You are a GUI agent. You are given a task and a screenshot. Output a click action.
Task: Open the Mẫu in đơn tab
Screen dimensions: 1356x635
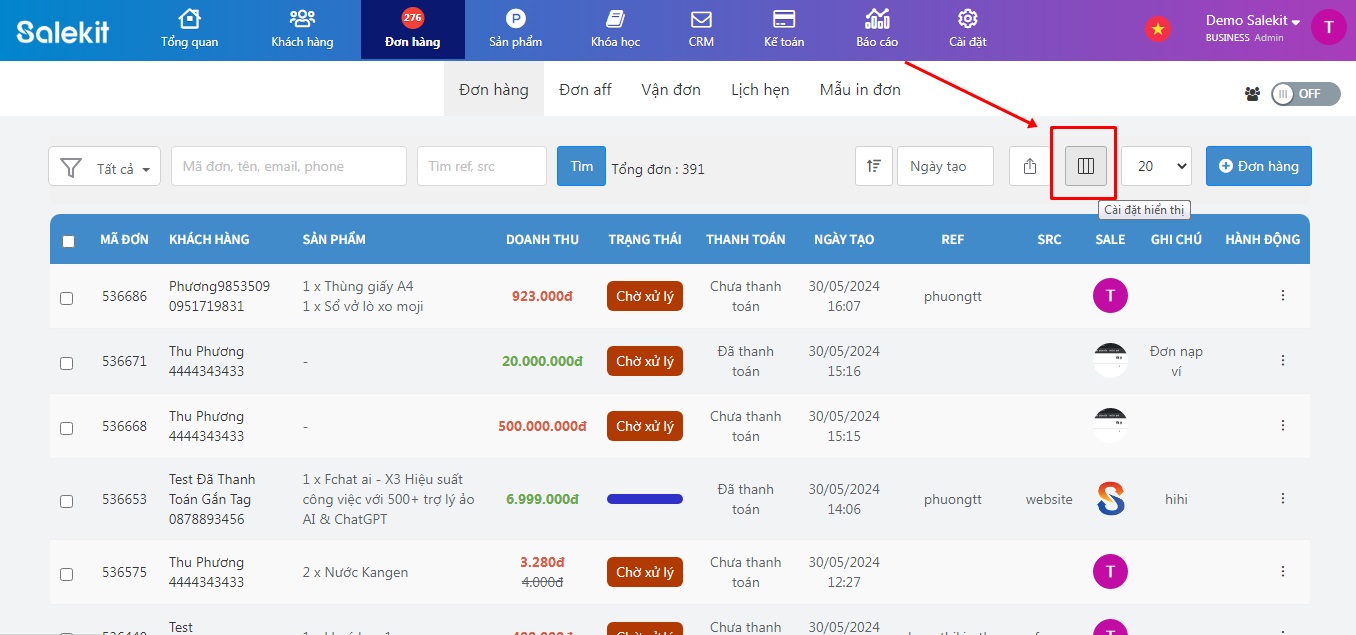860,90
